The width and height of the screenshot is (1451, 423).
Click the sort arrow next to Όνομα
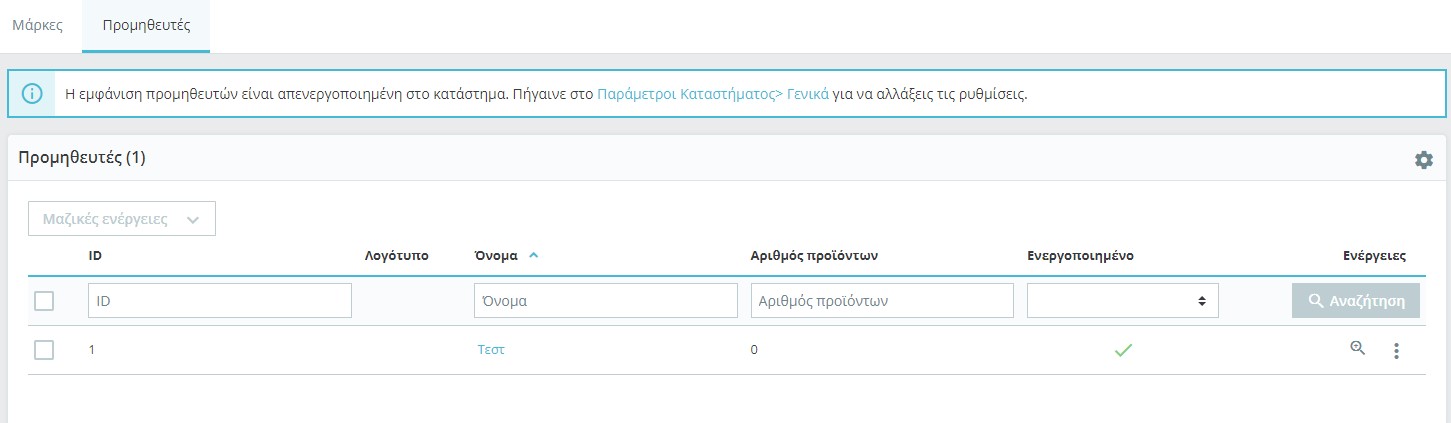533,255
